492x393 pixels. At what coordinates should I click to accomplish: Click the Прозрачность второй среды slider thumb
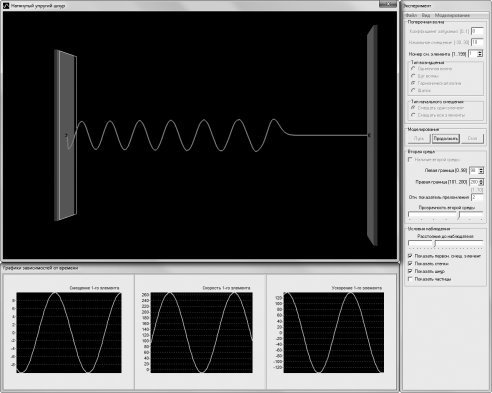(x=459, y=215)
